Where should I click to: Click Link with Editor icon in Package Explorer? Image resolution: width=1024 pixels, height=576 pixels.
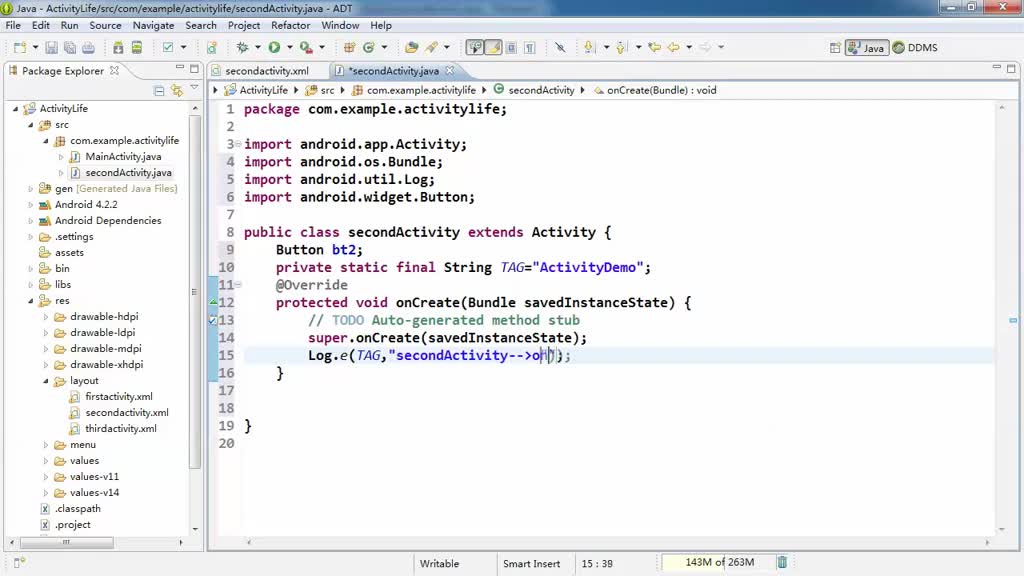[176, 91]
